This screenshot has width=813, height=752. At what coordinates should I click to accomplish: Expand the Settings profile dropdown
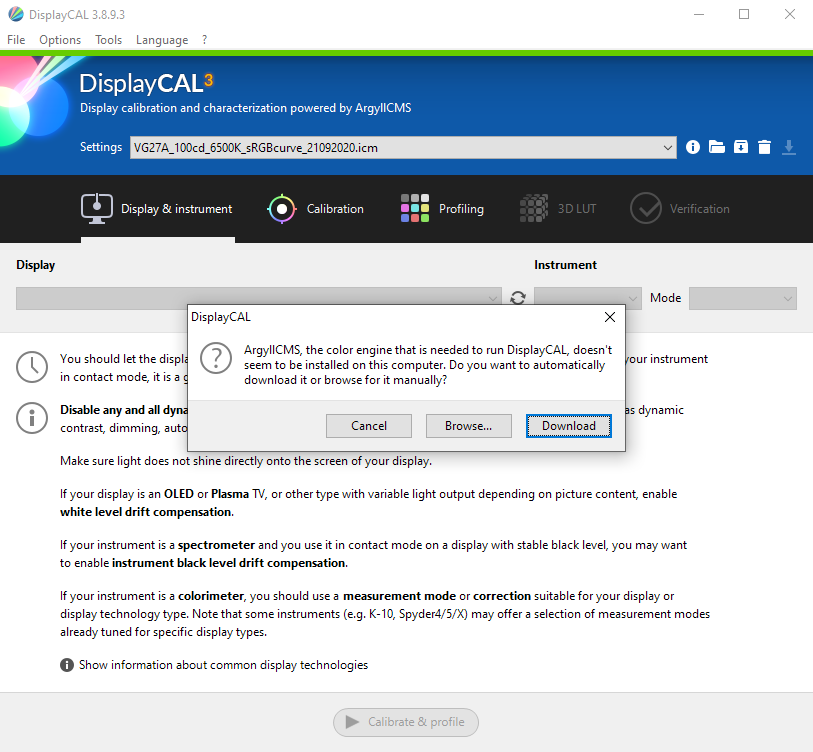(403, 148)
